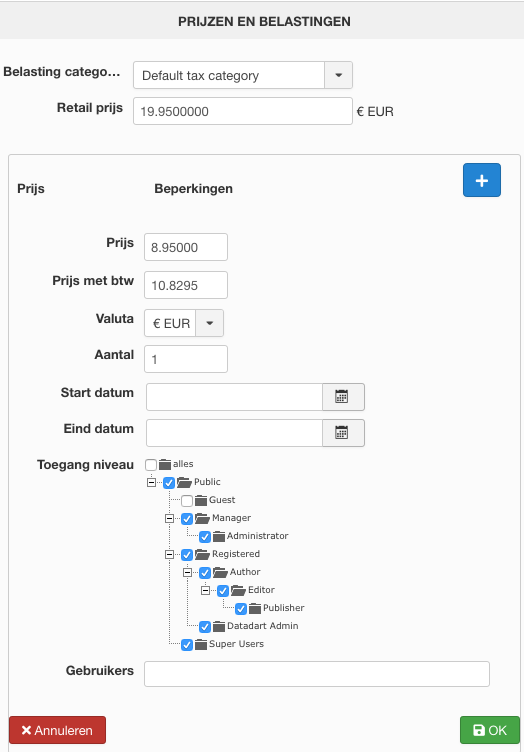Click the Manager folder icon

pos(202,518)
